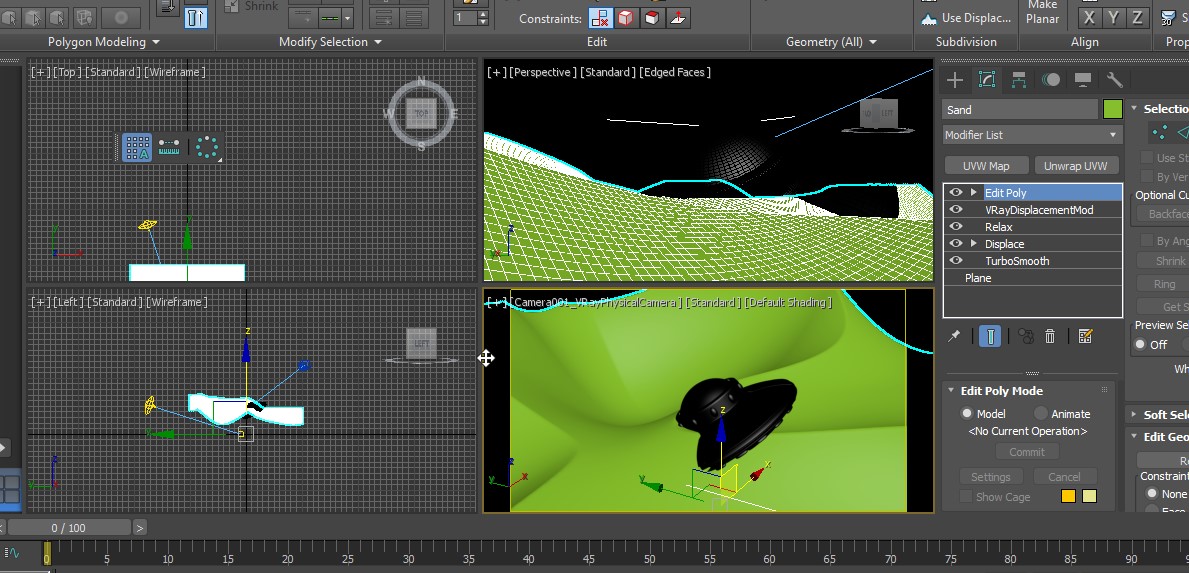Toggle Show End Result icon
This screenshot has width=1189, height=573.
(x=989, y=337)
